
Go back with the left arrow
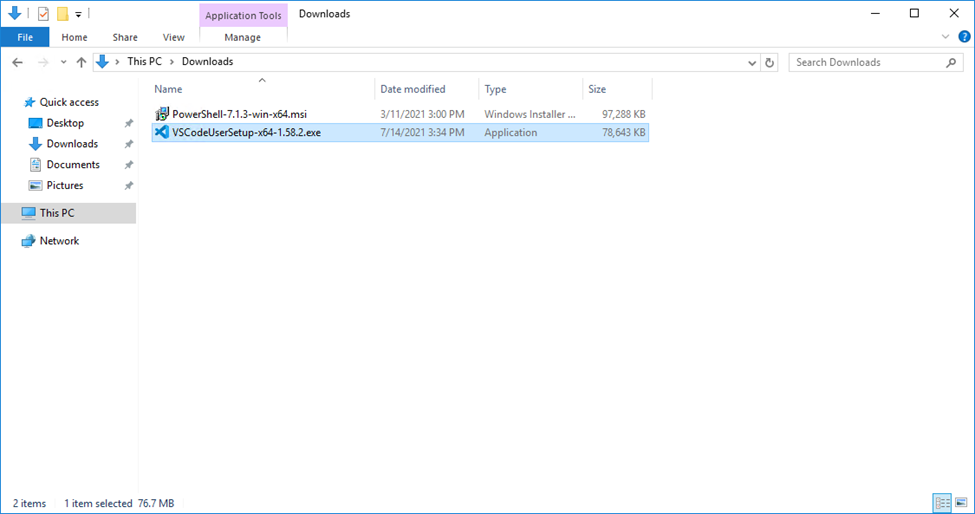pos(17,62)
